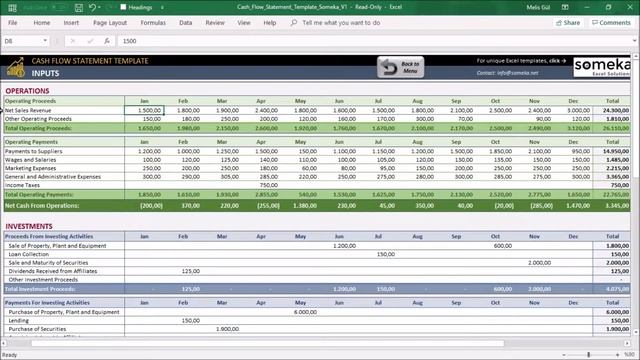Expand the formula bar with the chevron

pos(634,41)
